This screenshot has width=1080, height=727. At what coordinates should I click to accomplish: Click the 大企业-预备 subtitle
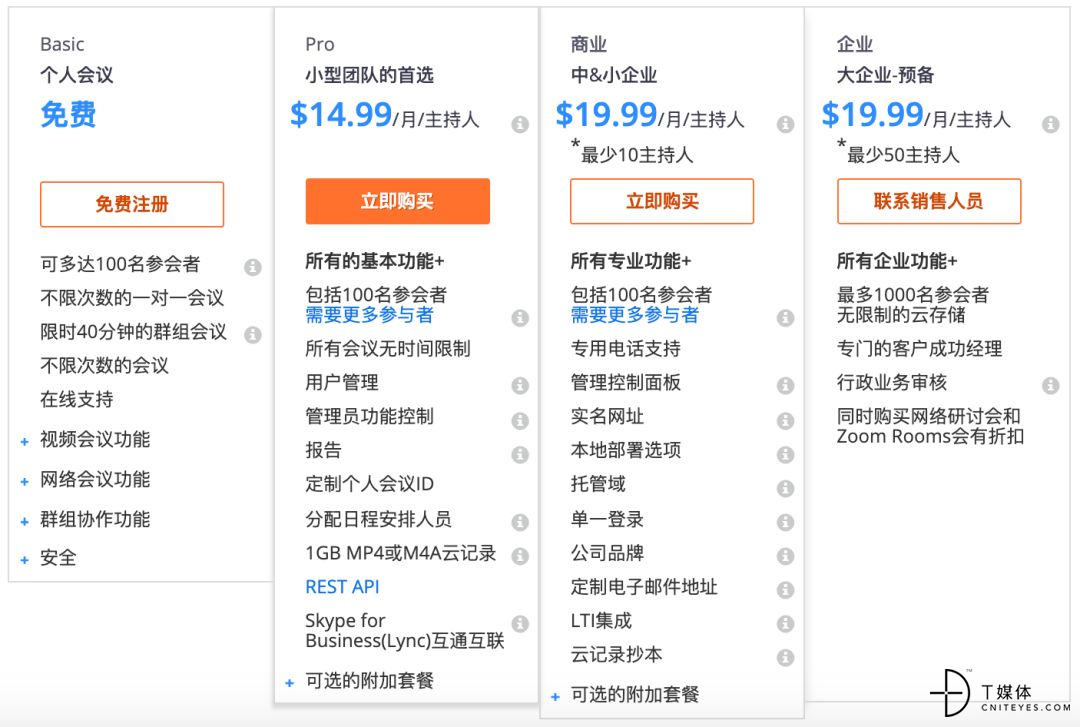click(x=885, y=75)
